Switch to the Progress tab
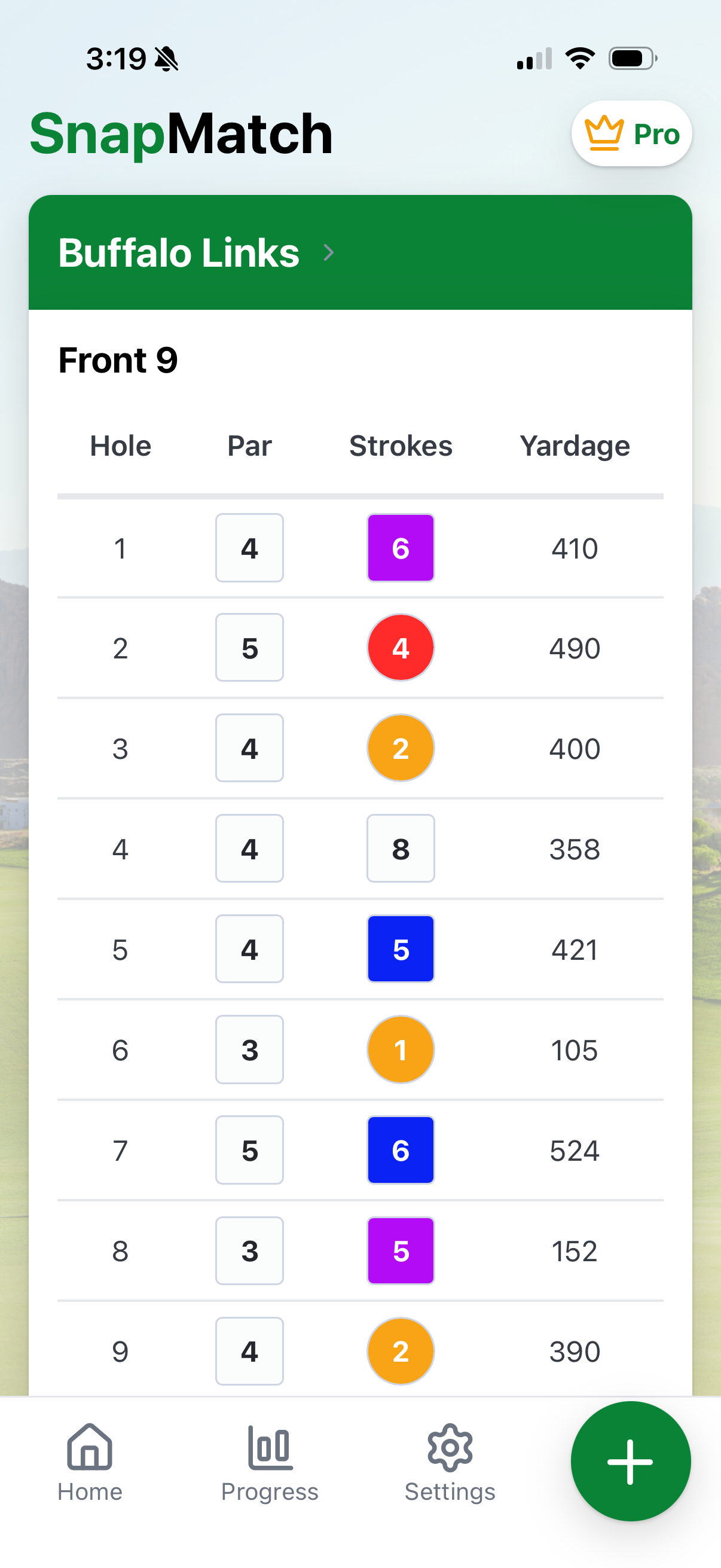Viewport: 721px width, 1568px height. [270, 1462]
